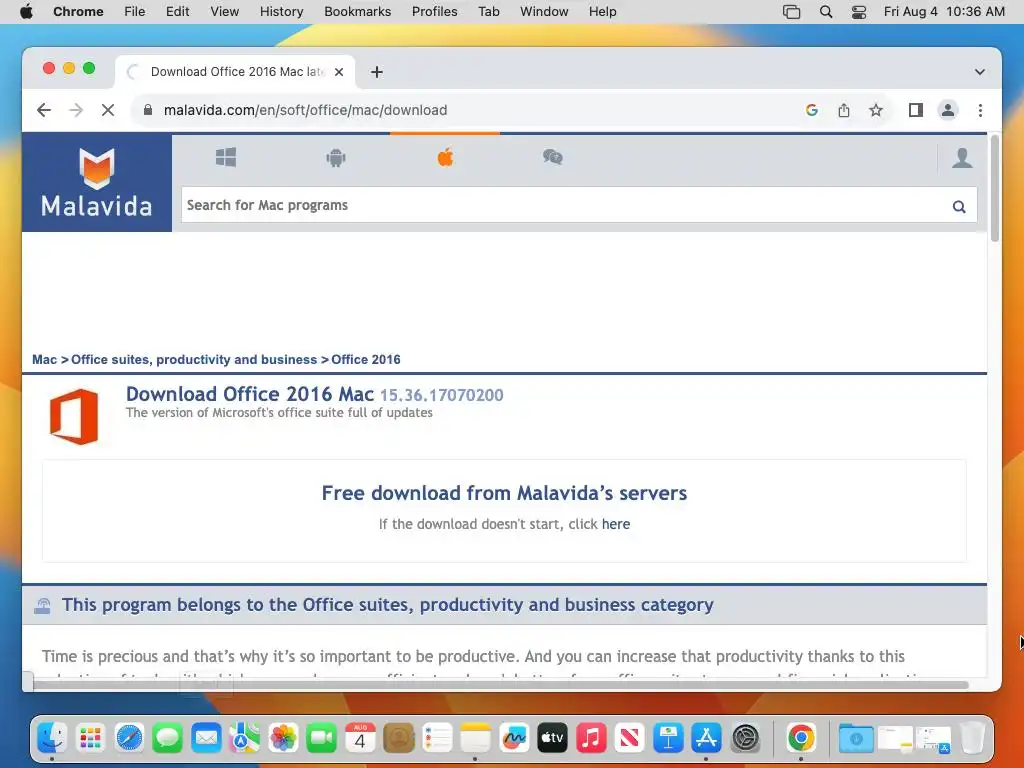Click the Office 2016 breadcrumb link
The image size is (1024, 768).
(366, 360)
